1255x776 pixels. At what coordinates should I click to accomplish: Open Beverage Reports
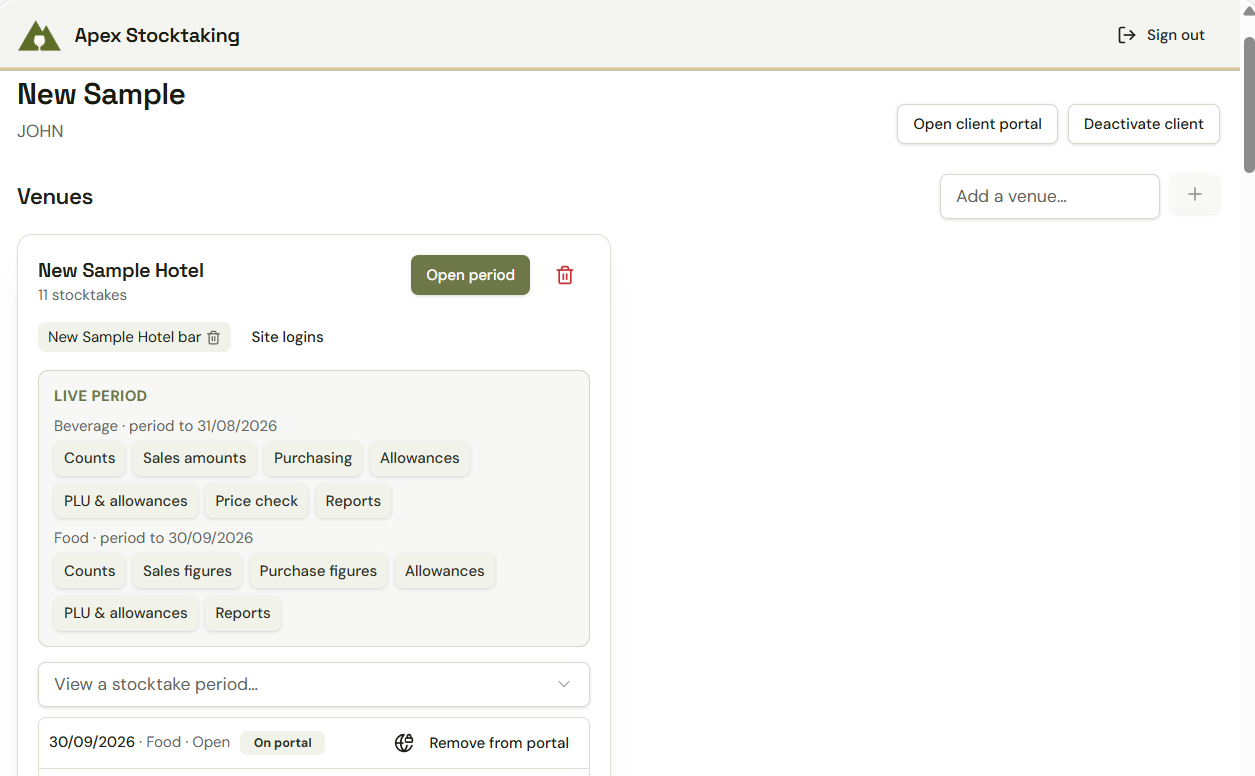point(353,501)
